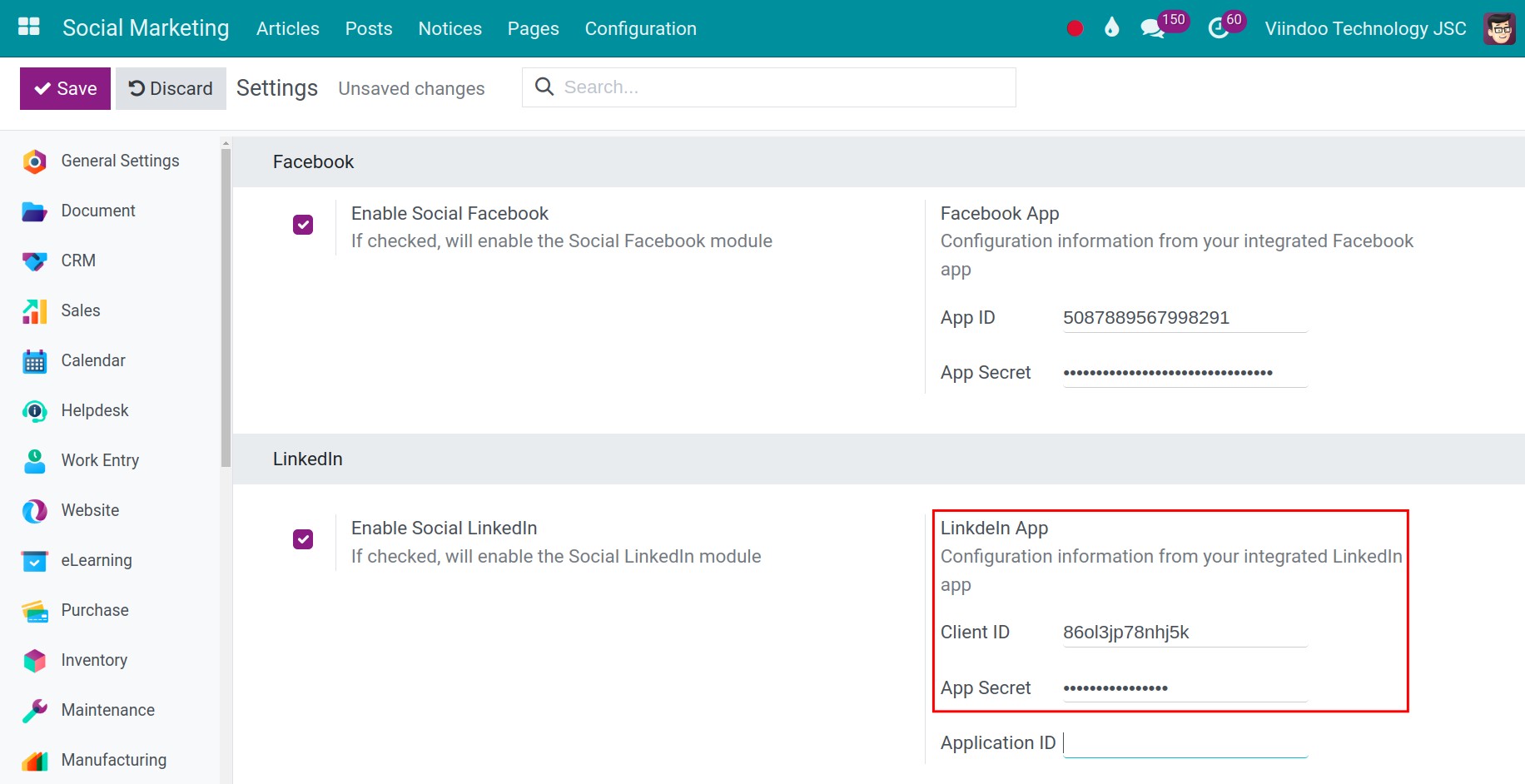Save the settings changes
Screen dimensions: 1525x784
[65, 88]
